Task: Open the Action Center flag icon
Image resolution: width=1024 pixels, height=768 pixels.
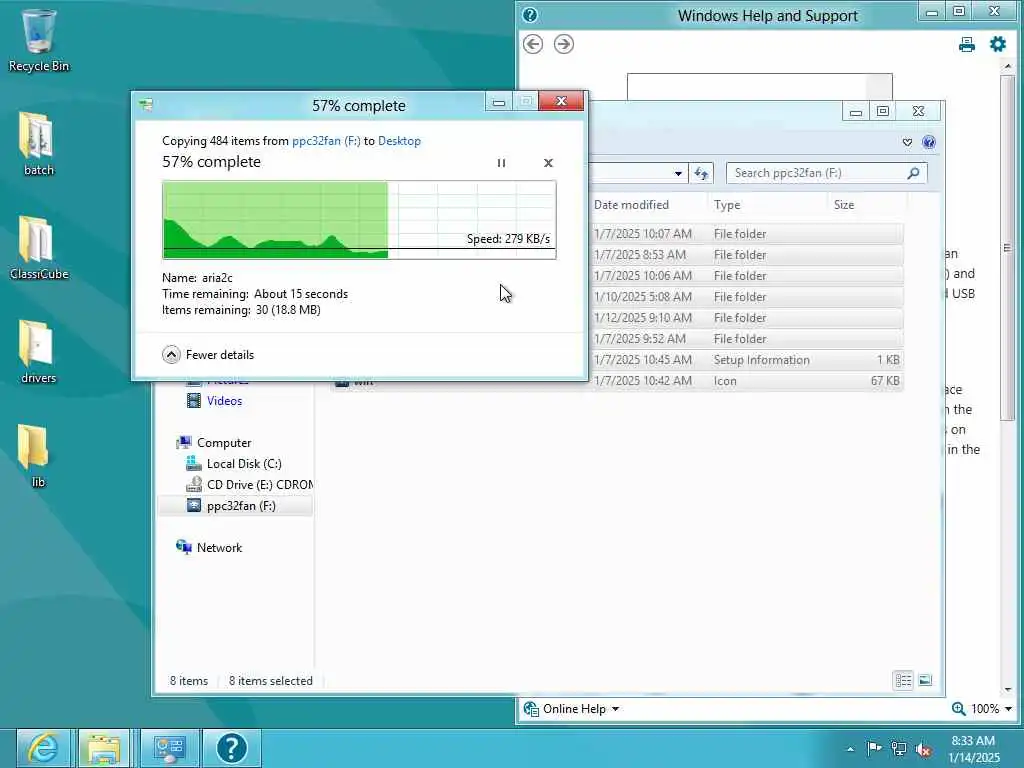Action: (873, 748)
